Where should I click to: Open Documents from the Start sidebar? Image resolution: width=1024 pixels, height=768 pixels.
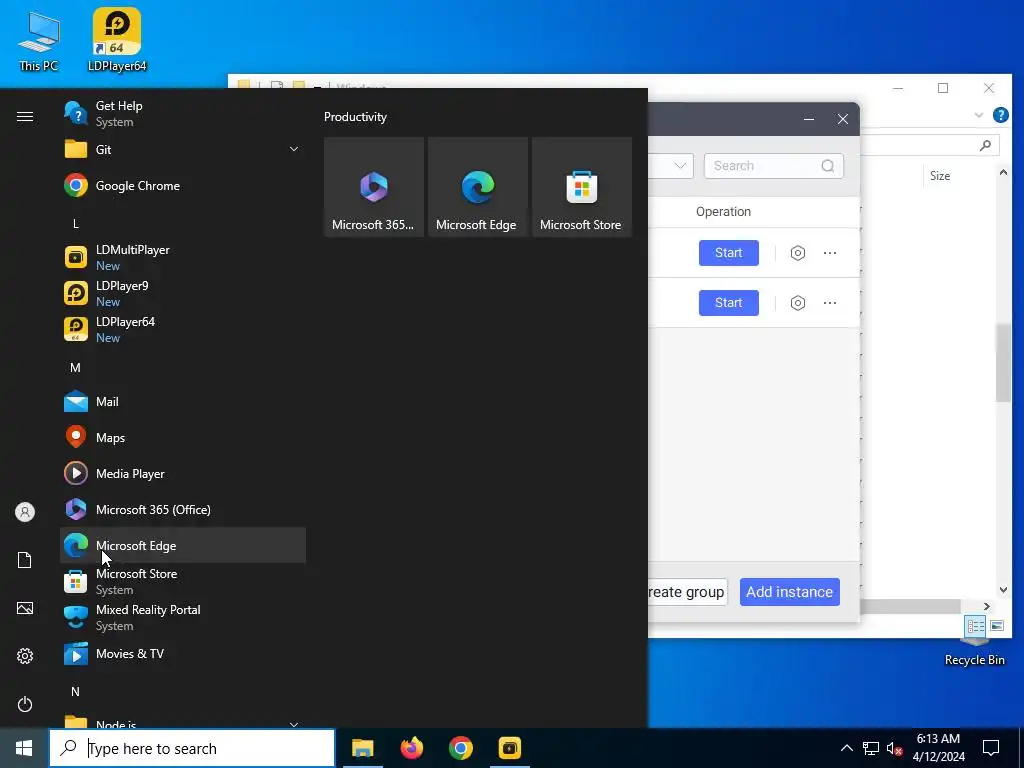click(25, 560)
